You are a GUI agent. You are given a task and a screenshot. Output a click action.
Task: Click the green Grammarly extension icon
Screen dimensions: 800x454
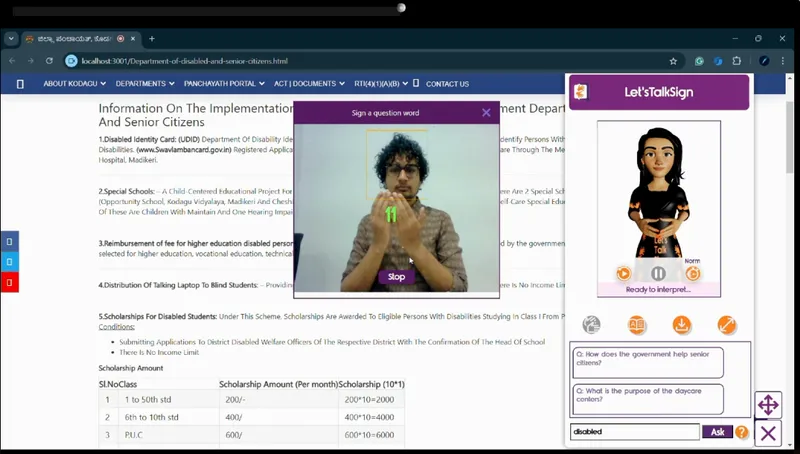[x=699, y=61]
